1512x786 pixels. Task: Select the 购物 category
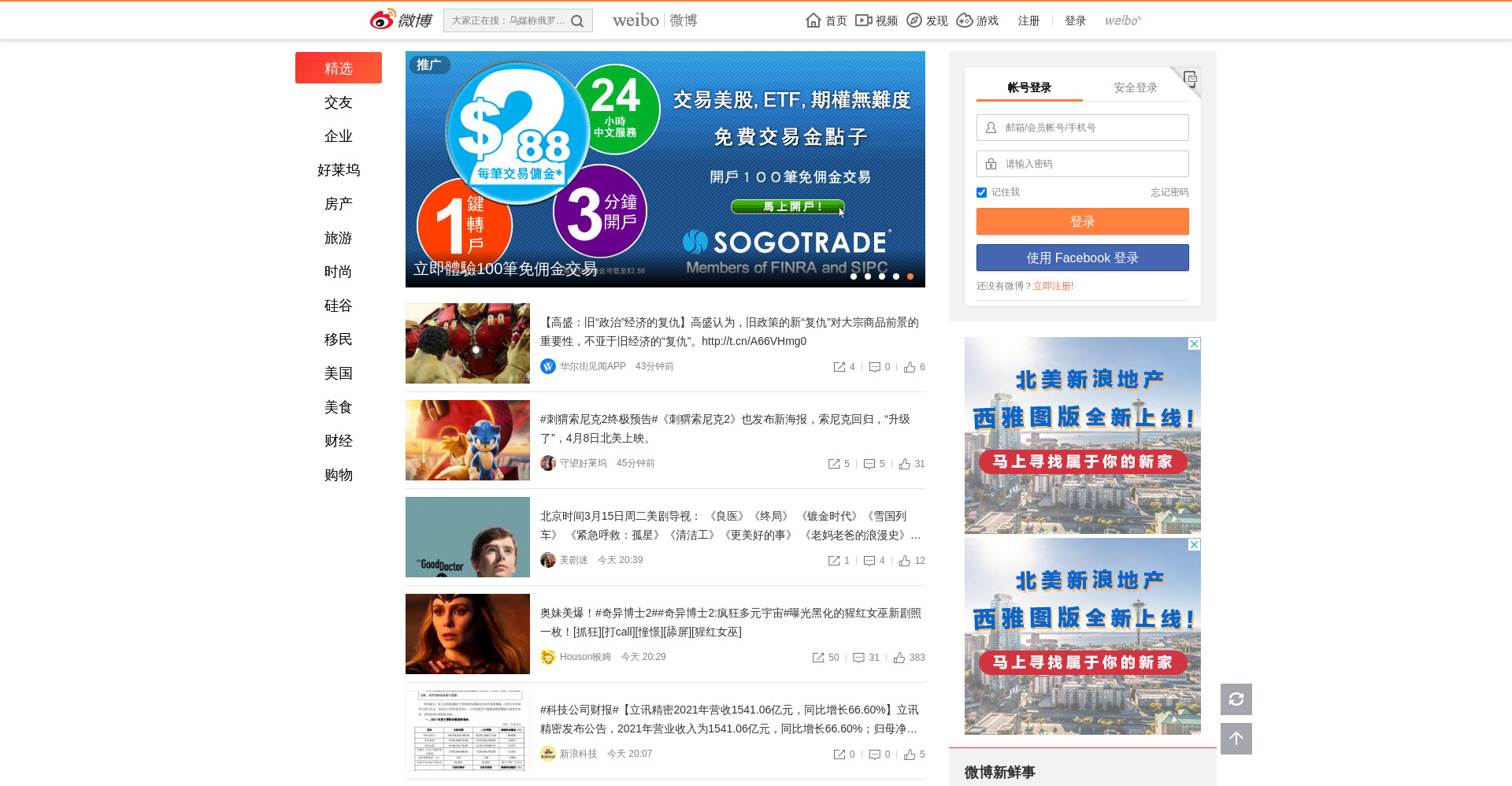pyautogui.click(x=339, y=475)
